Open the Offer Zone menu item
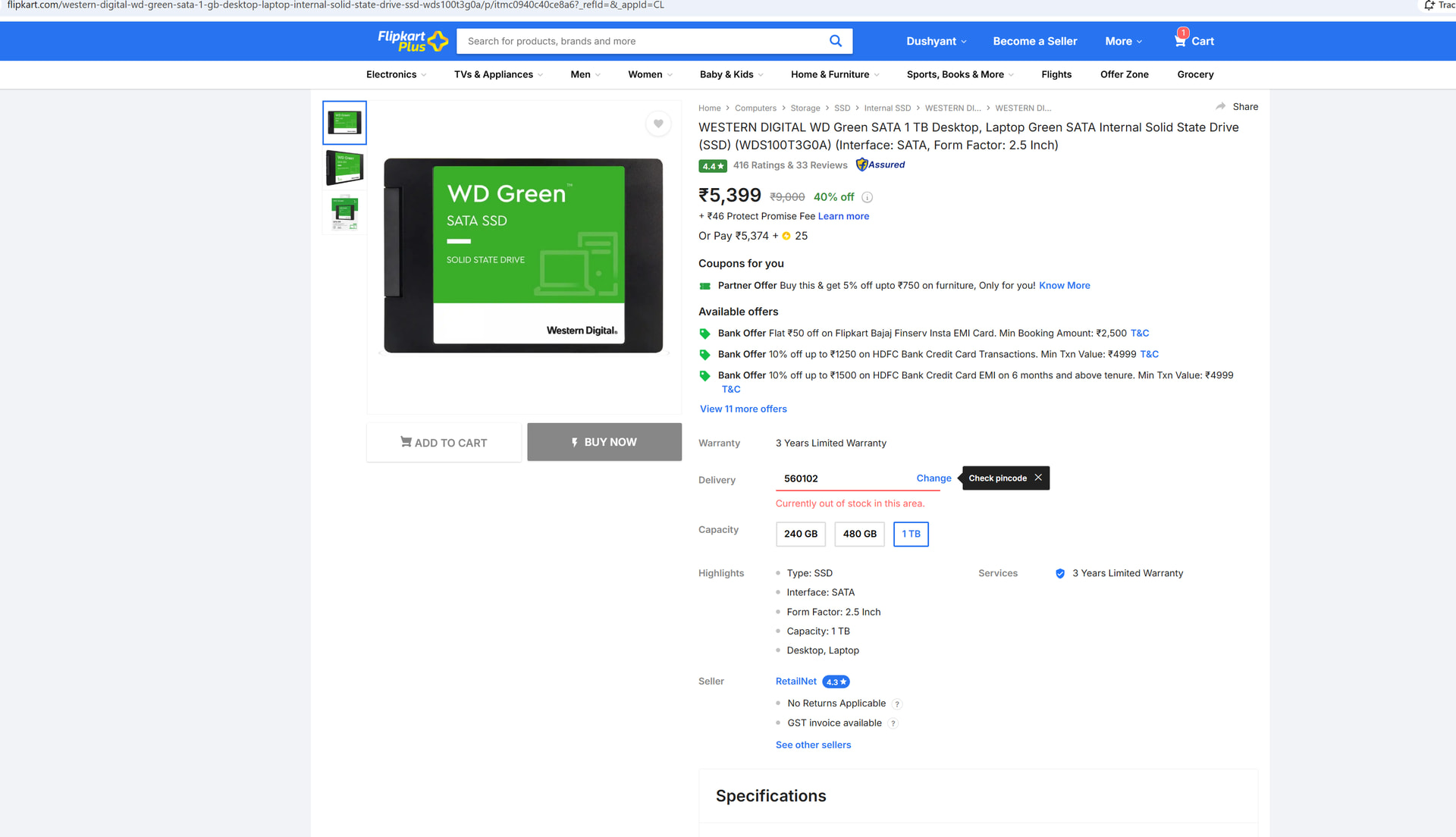This screenshot has height=837, width=1456. coord(1124,74)
